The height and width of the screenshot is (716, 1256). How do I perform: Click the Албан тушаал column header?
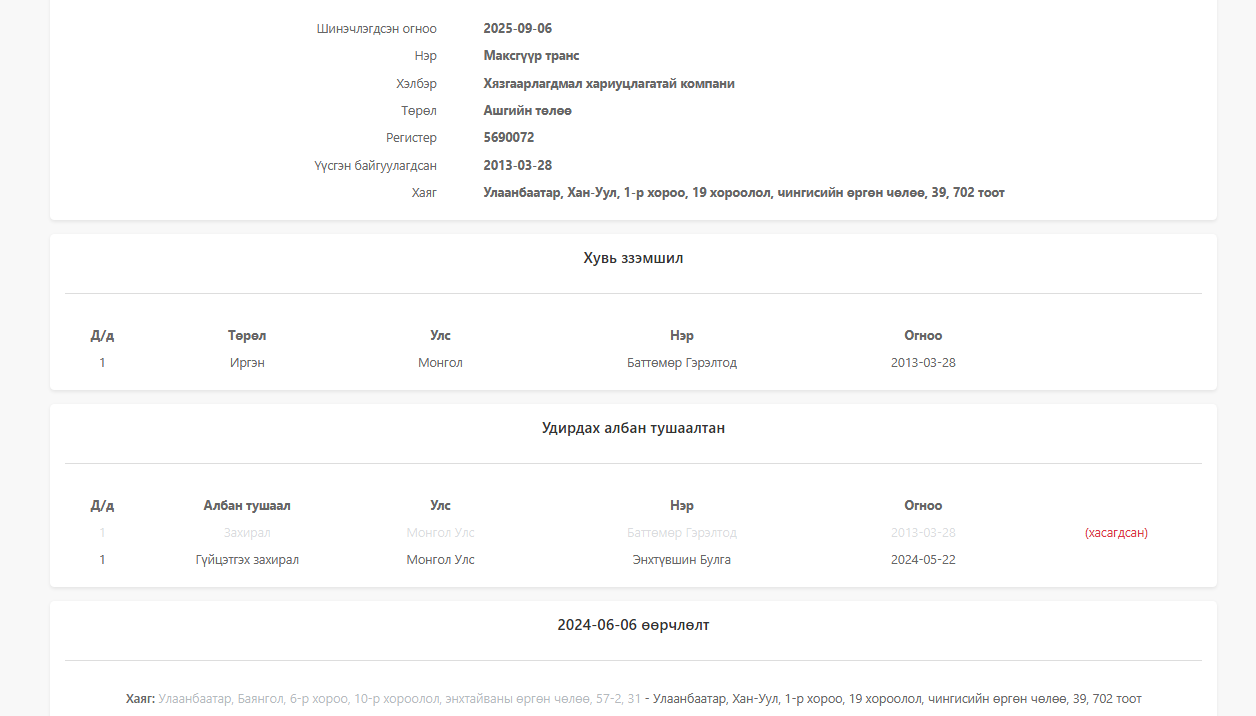247,506
